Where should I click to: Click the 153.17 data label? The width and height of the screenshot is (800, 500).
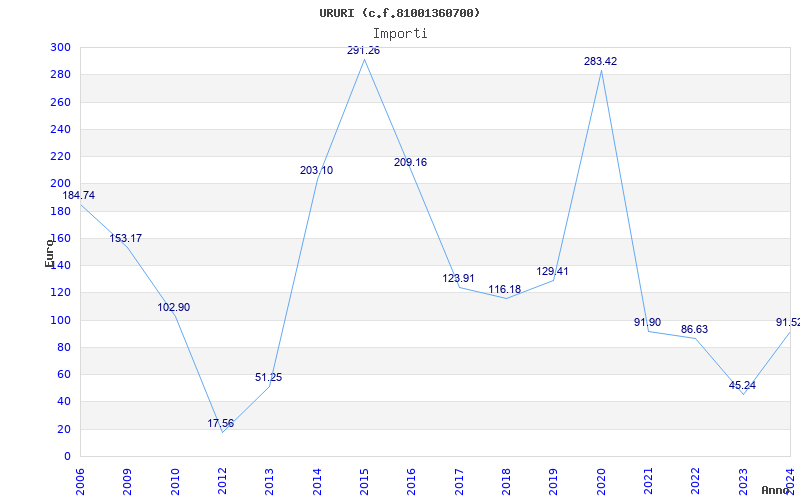click(126, 238)
